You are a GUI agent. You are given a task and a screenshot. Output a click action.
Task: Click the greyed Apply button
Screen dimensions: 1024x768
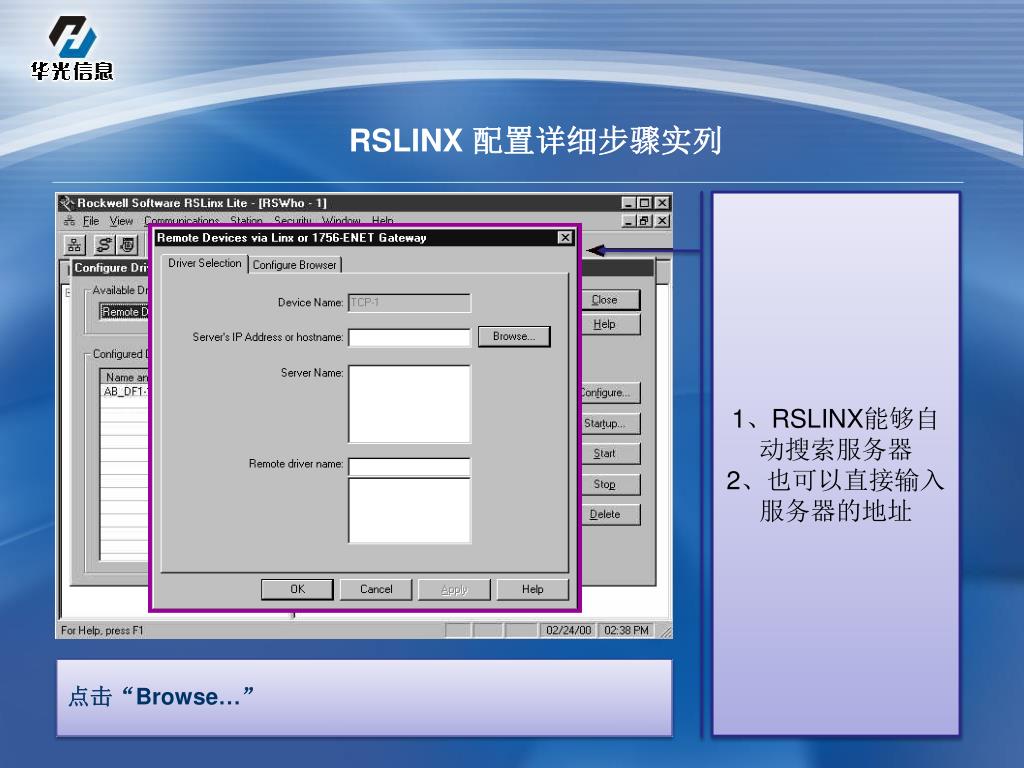(455, 589)
